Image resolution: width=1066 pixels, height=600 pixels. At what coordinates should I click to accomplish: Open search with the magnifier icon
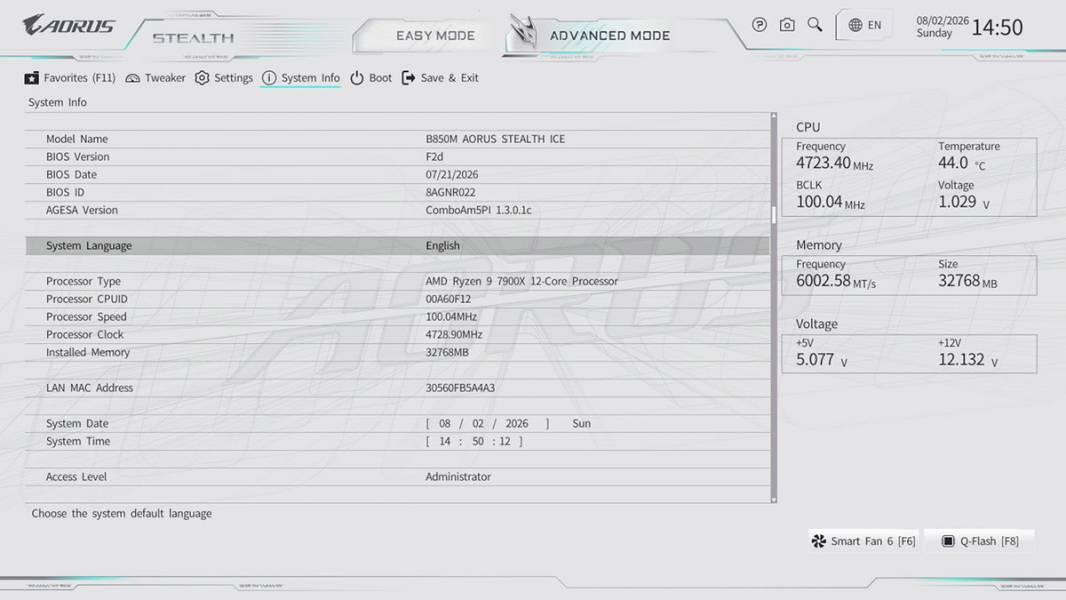point(814,25)
